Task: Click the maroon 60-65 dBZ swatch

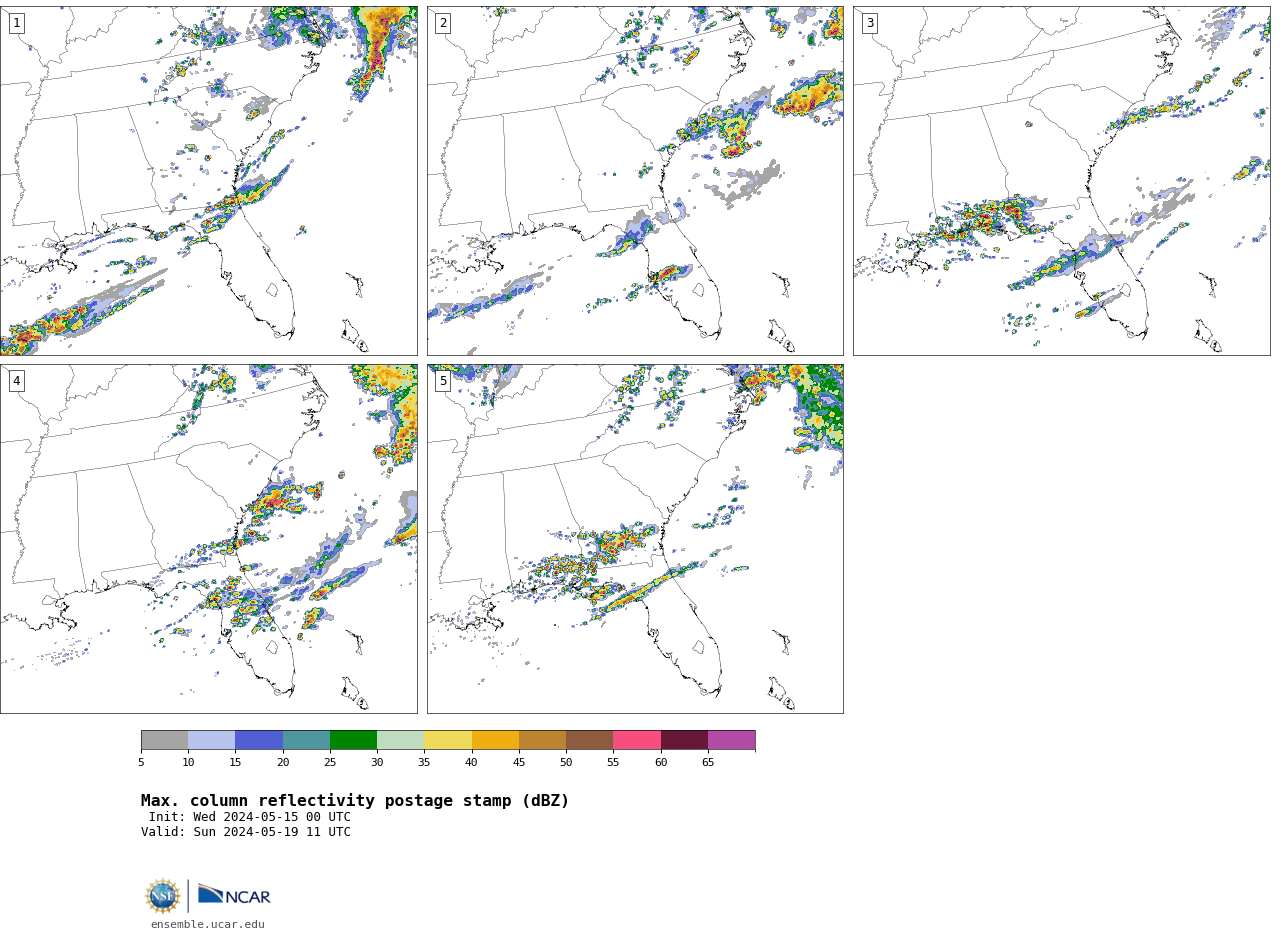Action: [x=684, y=740]
